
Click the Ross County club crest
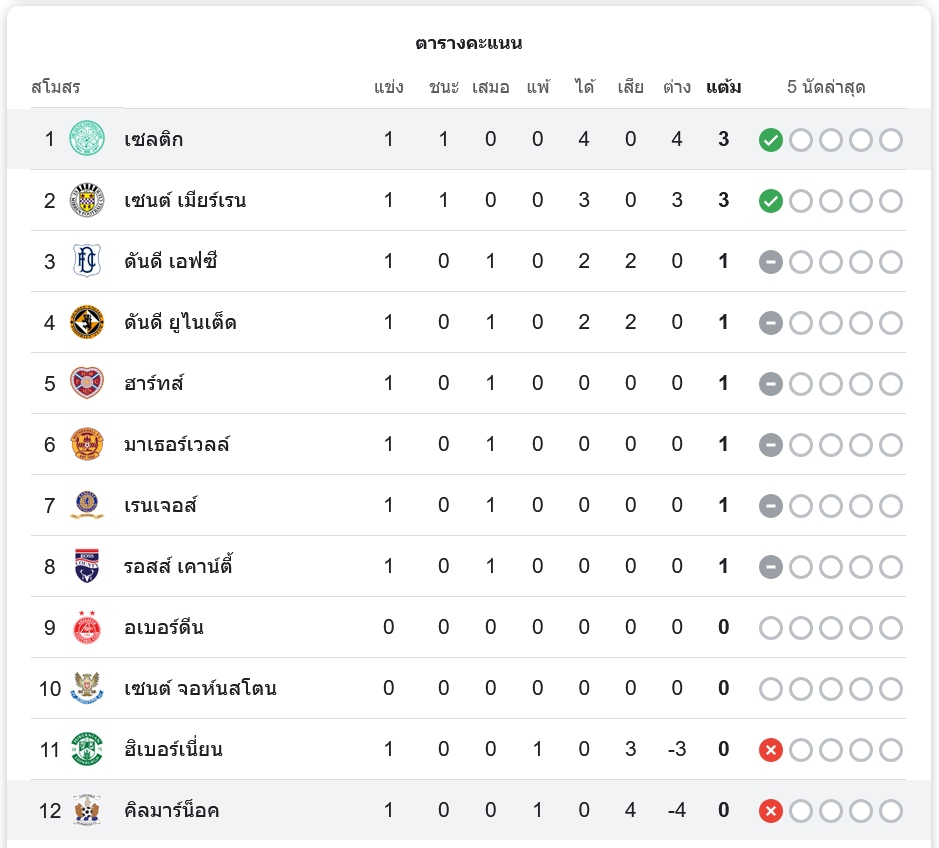[x=87, y=566]
